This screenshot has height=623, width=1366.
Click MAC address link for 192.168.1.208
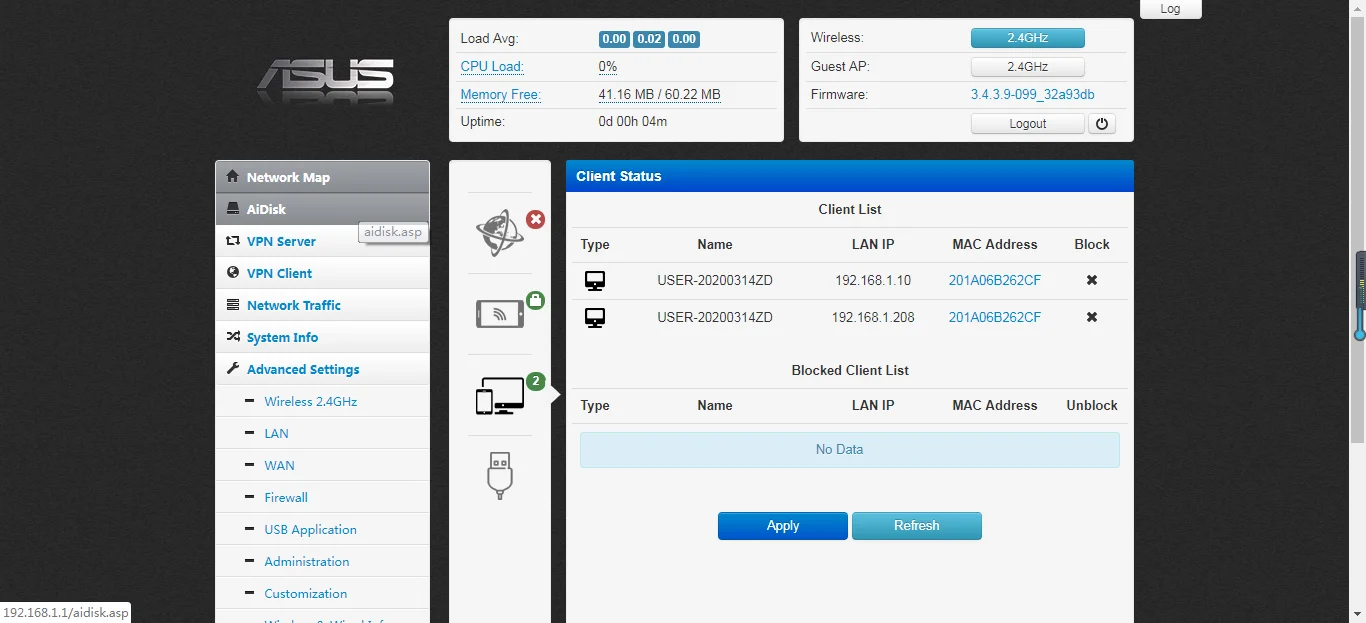pos(995,318)
